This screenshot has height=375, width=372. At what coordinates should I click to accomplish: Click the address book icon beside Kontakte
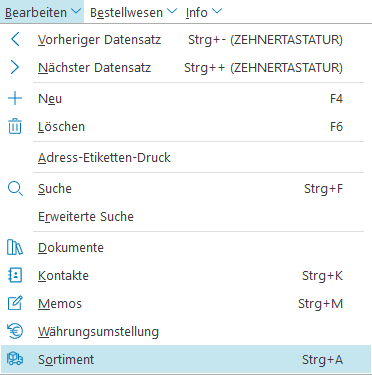point(15,275)
